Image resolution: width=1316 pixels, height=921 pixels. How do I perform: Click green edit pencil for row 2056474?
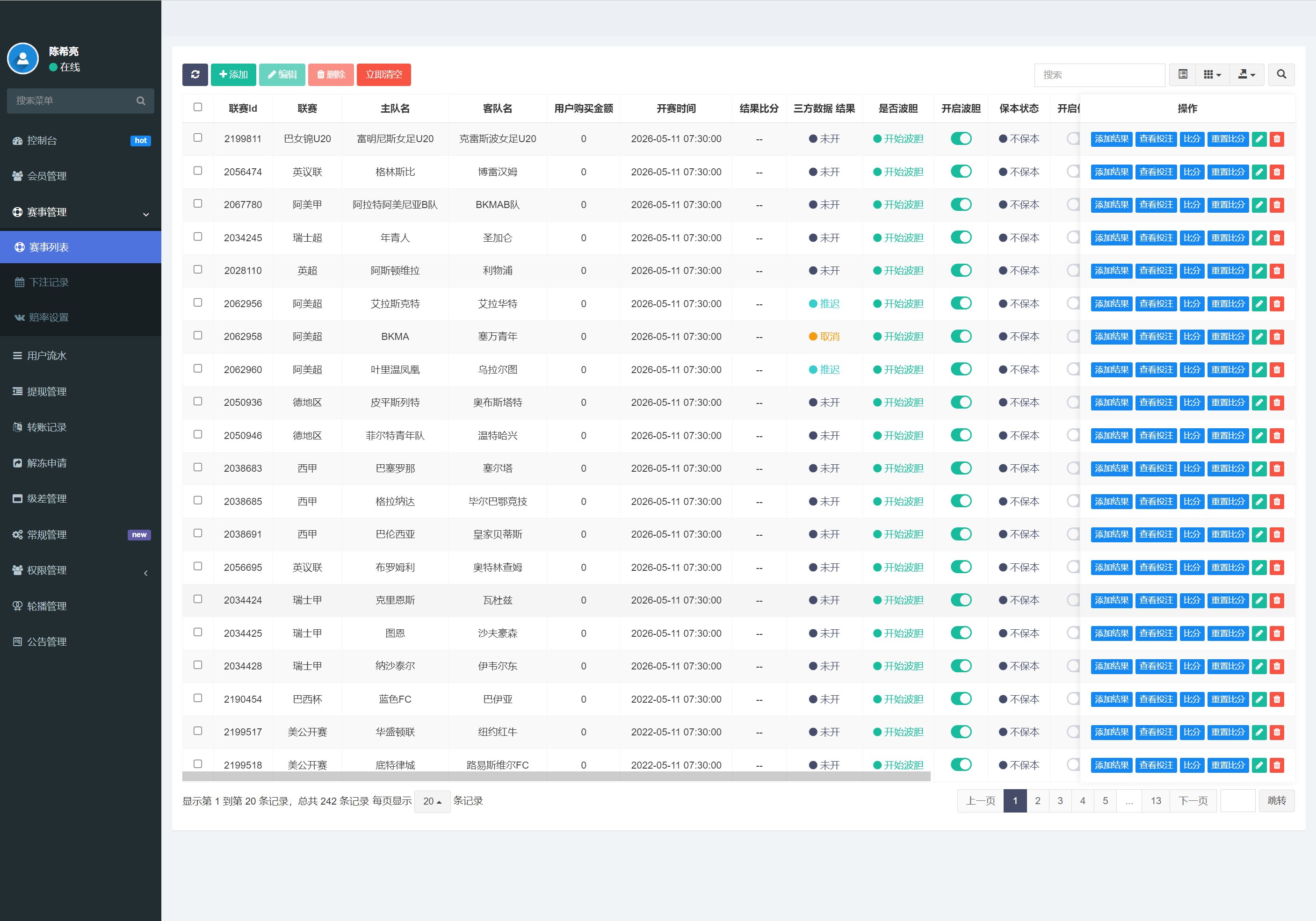(x=1259, y=172)
